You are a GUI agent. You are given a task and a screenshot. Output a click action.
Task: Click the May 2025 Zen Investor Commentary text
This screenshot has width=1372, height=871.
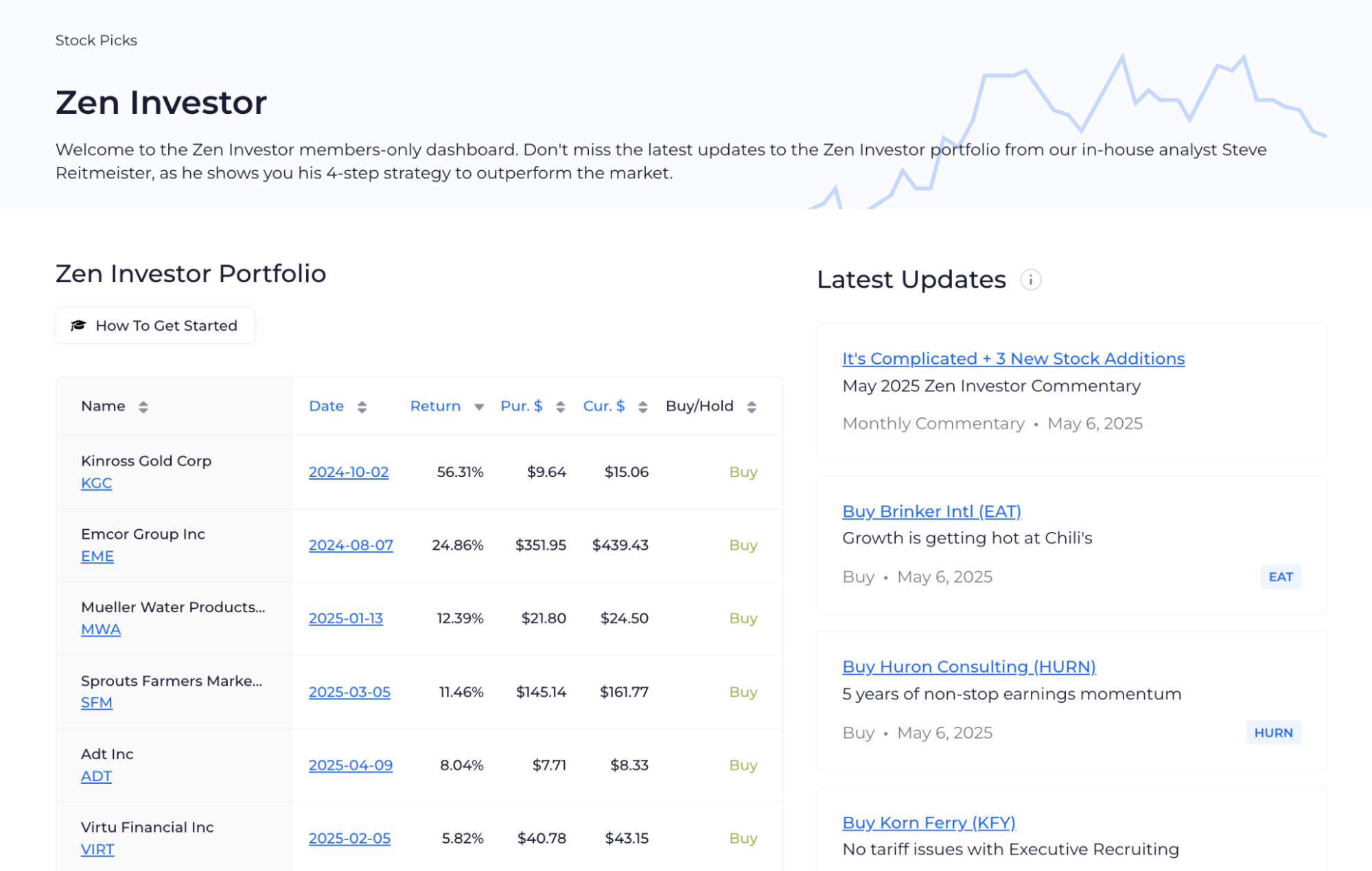[x=991, y=386]
